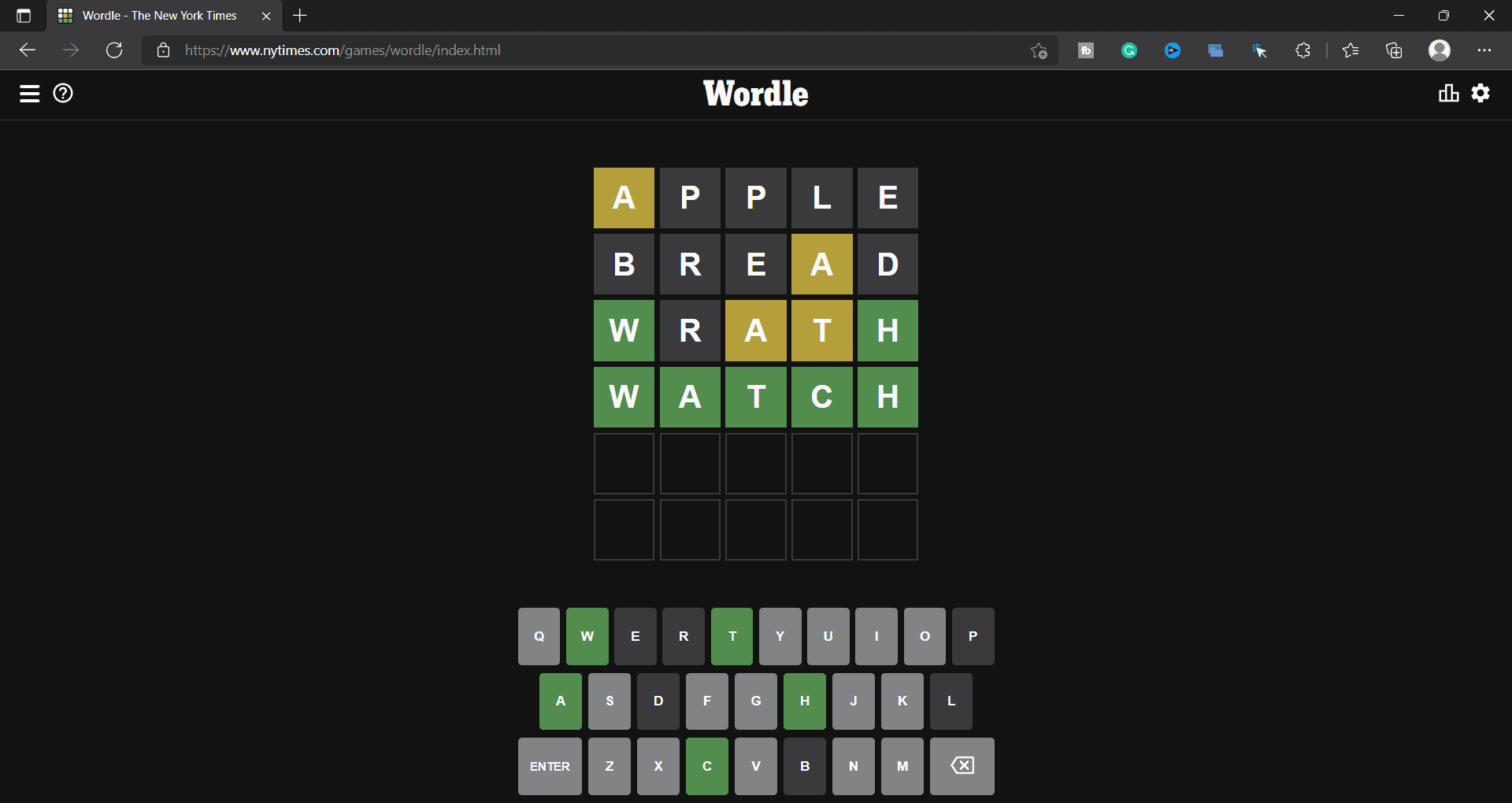Tap the N key on Wordle keyboard

point(854,766)
